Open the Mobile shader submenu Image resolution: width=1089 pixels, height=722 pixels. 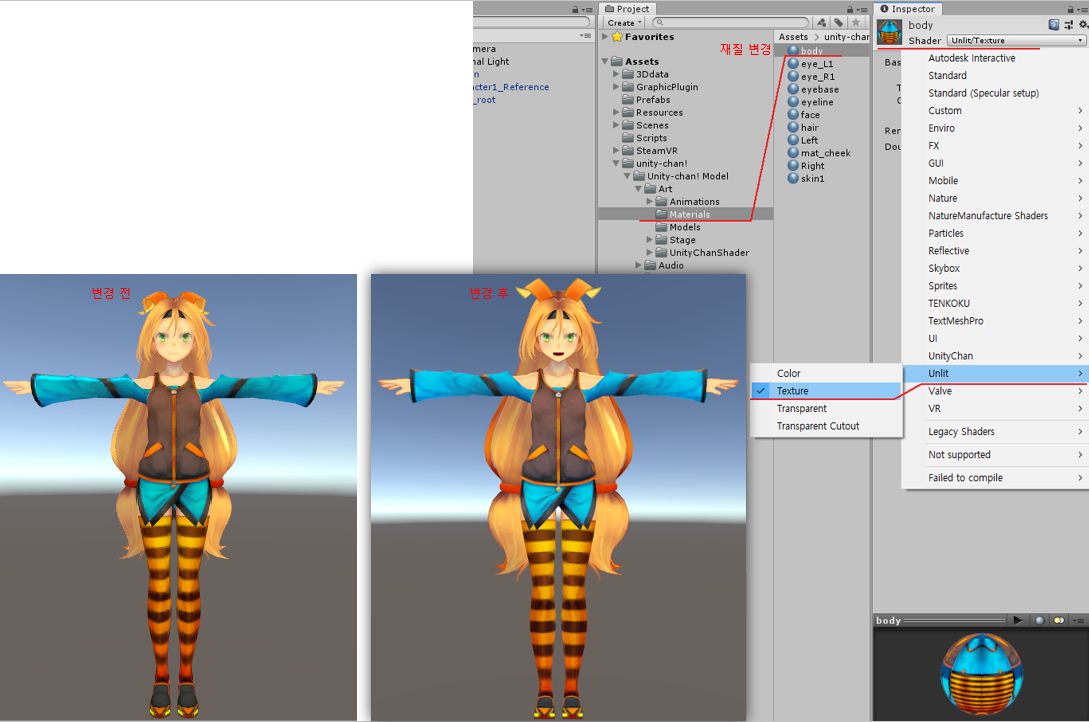pos(996,180)
